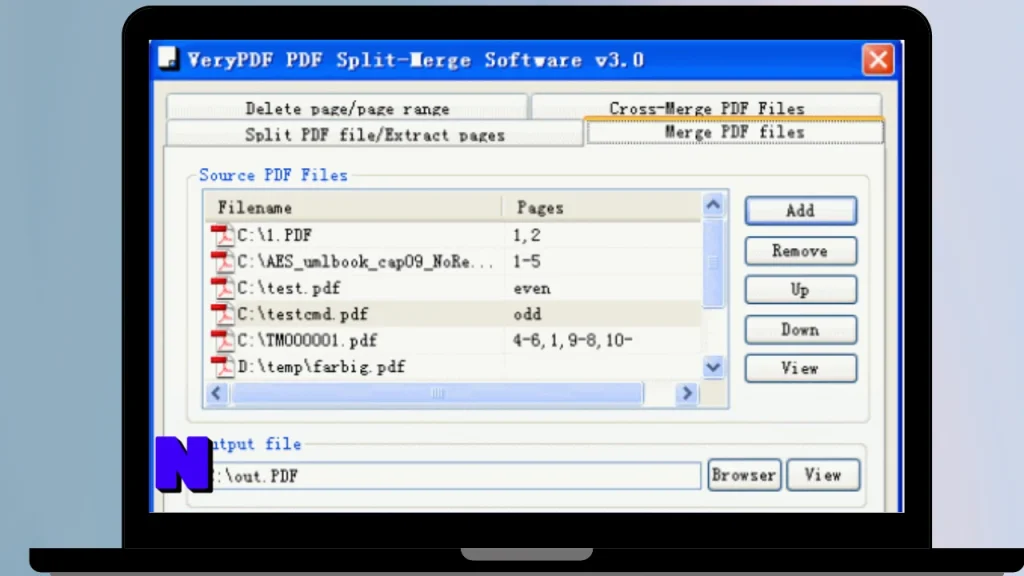Screen dimensions: 1024x576
Task: Click the PDF icon beside C:\testcmd.pdf
Action: coord(222,314)
